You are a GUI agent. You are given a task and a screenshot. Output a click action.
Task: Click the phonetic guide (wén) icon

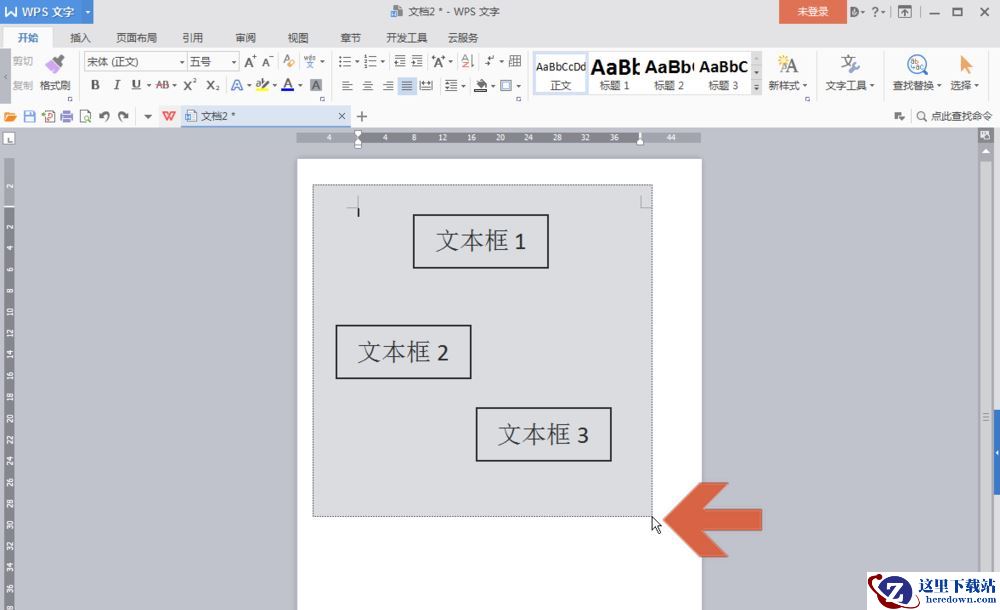pyautogui.click(x=310, y=61)
